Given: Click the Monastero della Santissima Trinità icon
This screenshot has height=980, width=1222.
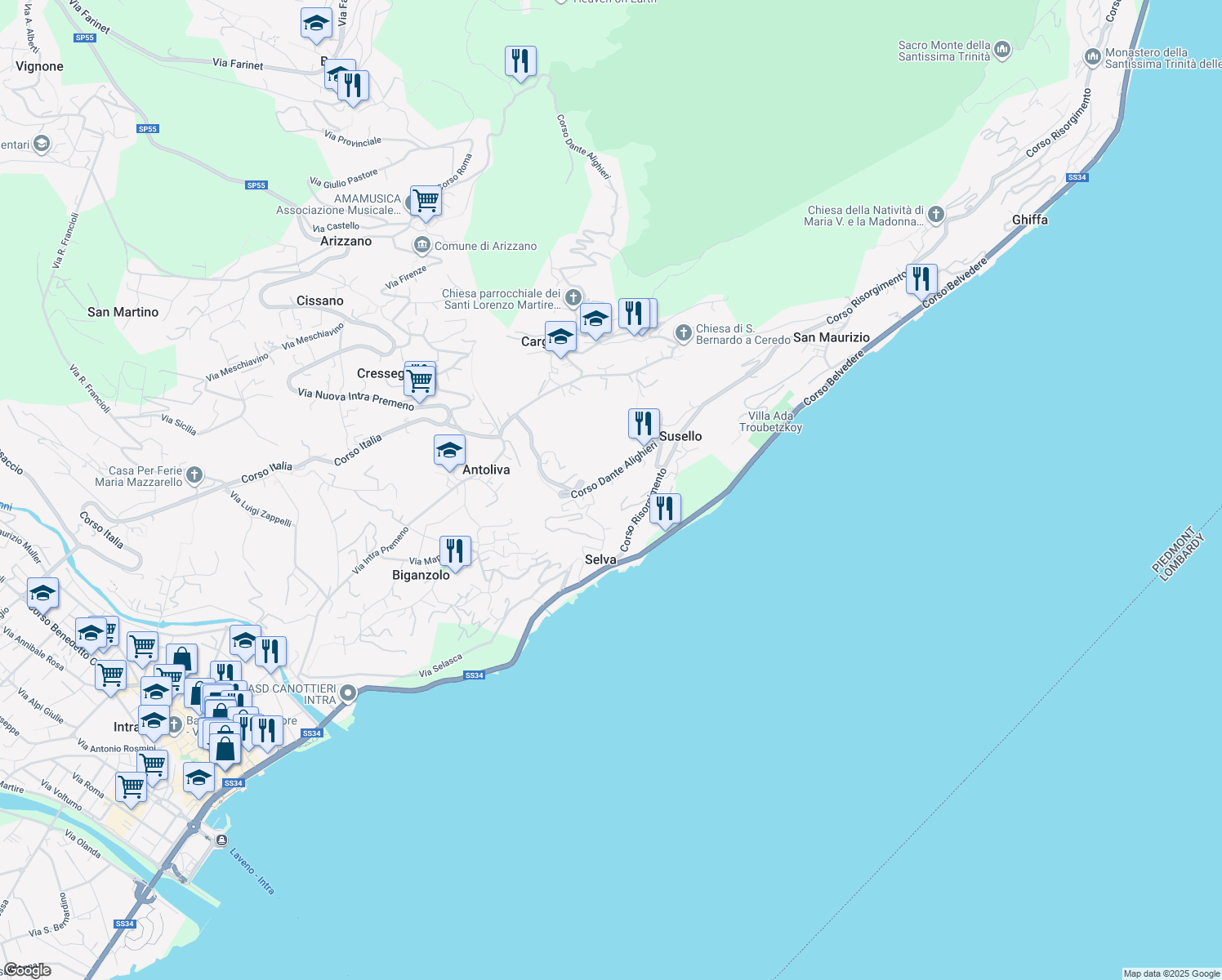Looking at the screenshot, I should 1092,57.
